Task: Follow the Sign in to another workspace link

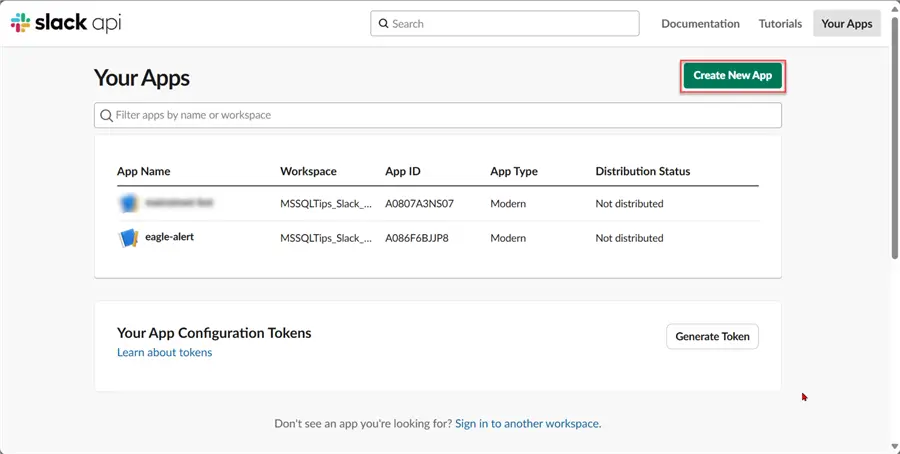Action: point(527,424)
